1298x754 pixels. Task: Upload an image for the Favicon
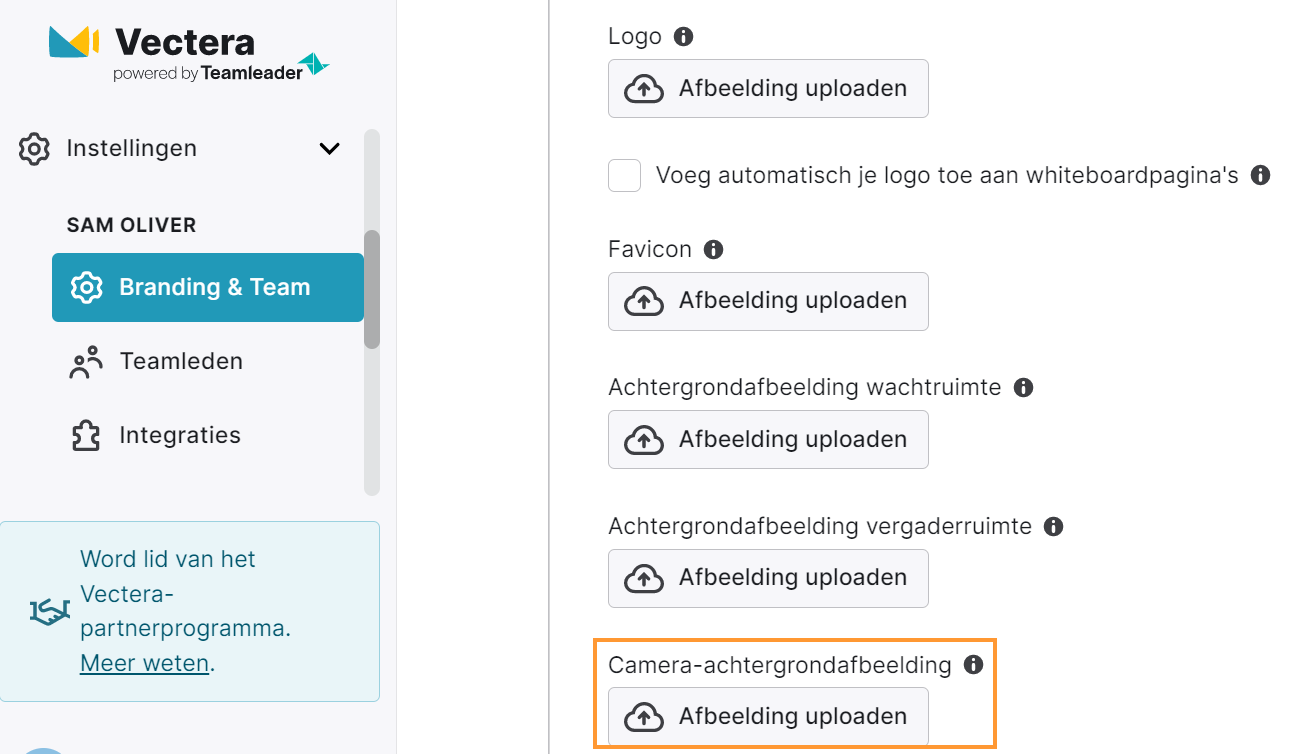768,301
